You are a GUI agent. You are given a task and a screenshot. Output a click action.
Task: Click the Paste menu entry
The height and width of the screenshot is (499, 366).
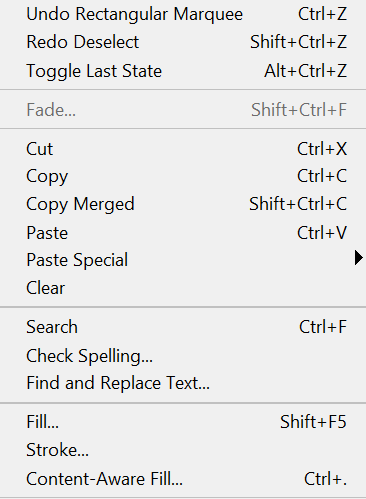click(183, 232)
